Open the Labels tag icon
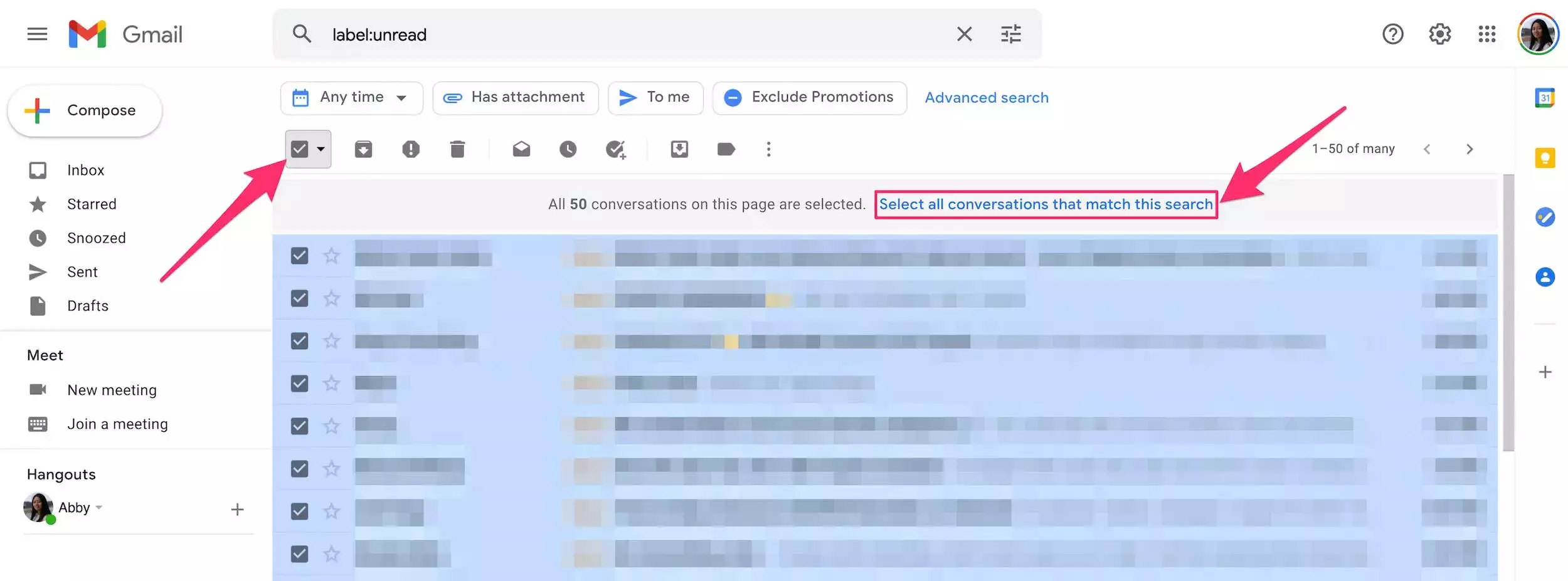The image size is (1568, 581). coord(726,149)
